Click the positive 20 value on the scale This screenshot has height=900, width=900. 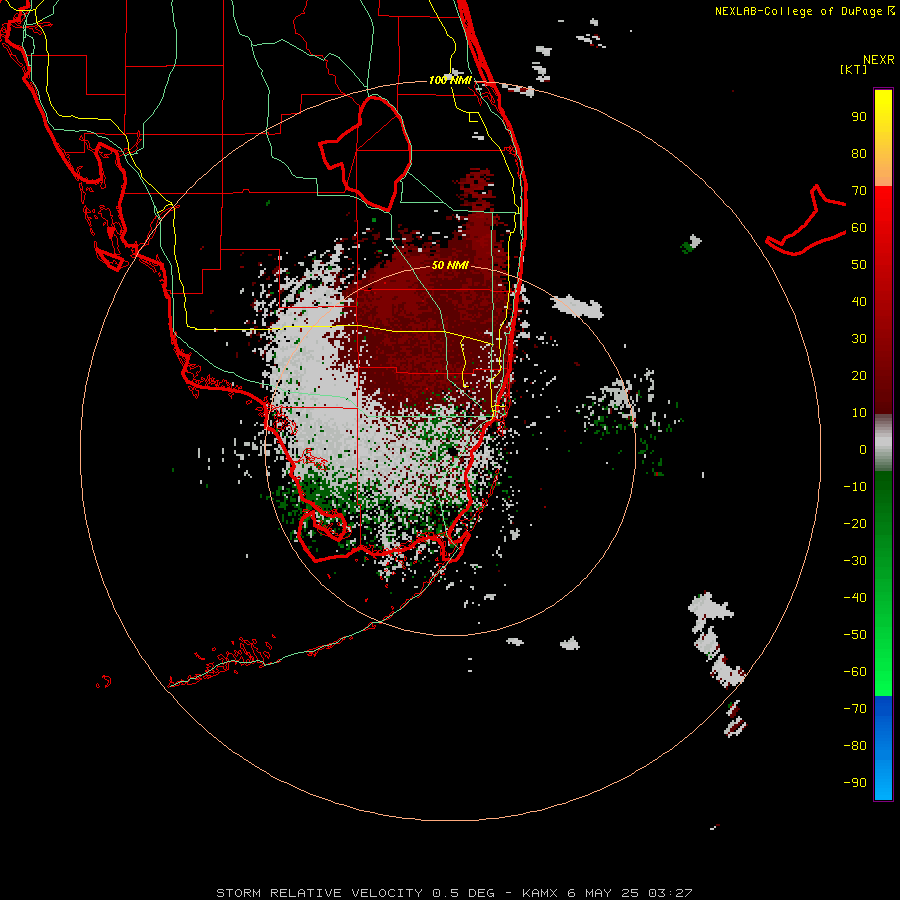point(859,375)
